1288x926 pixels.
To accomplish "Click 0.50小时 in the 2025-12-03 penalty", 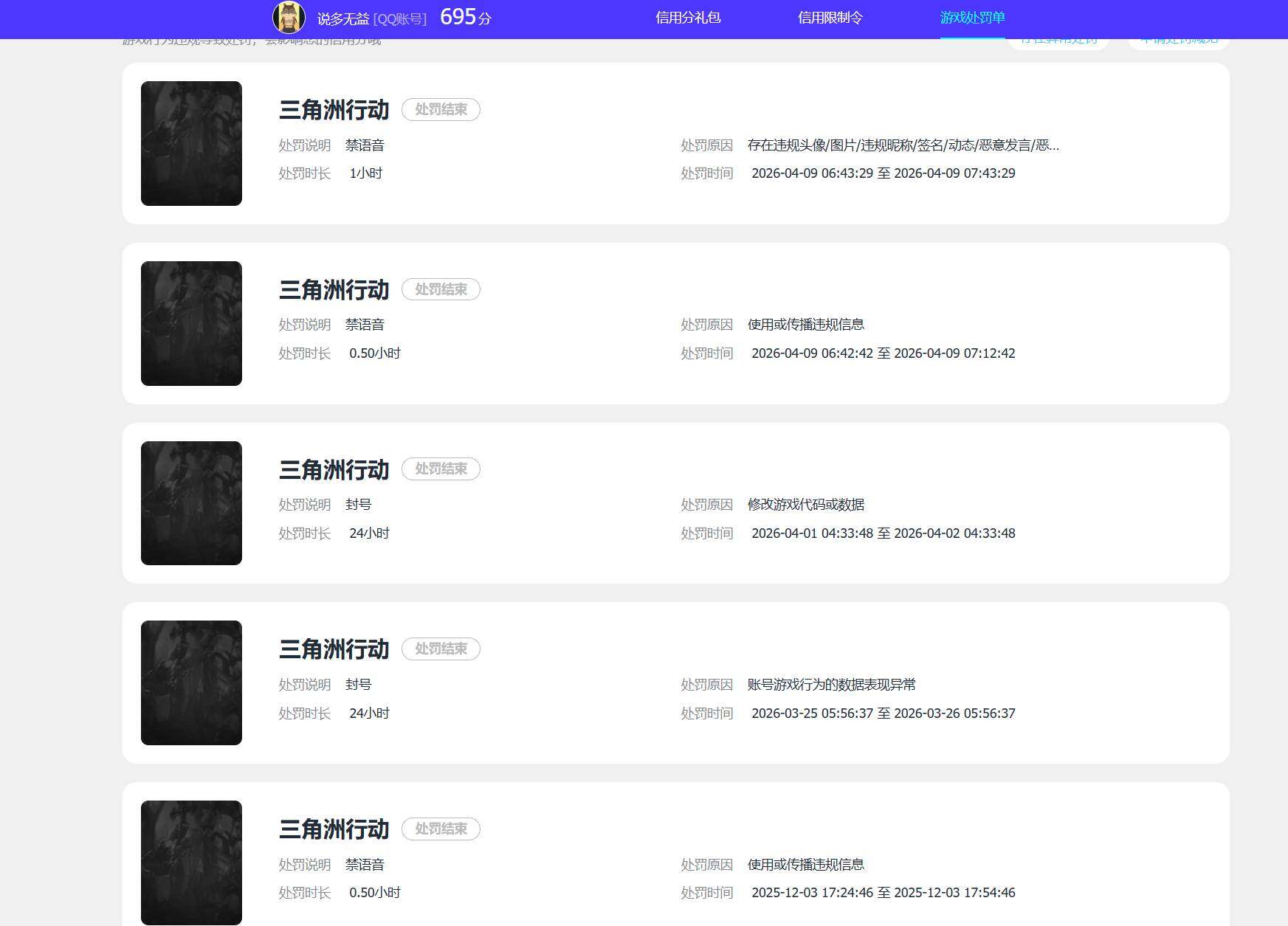I will [375, 893].
